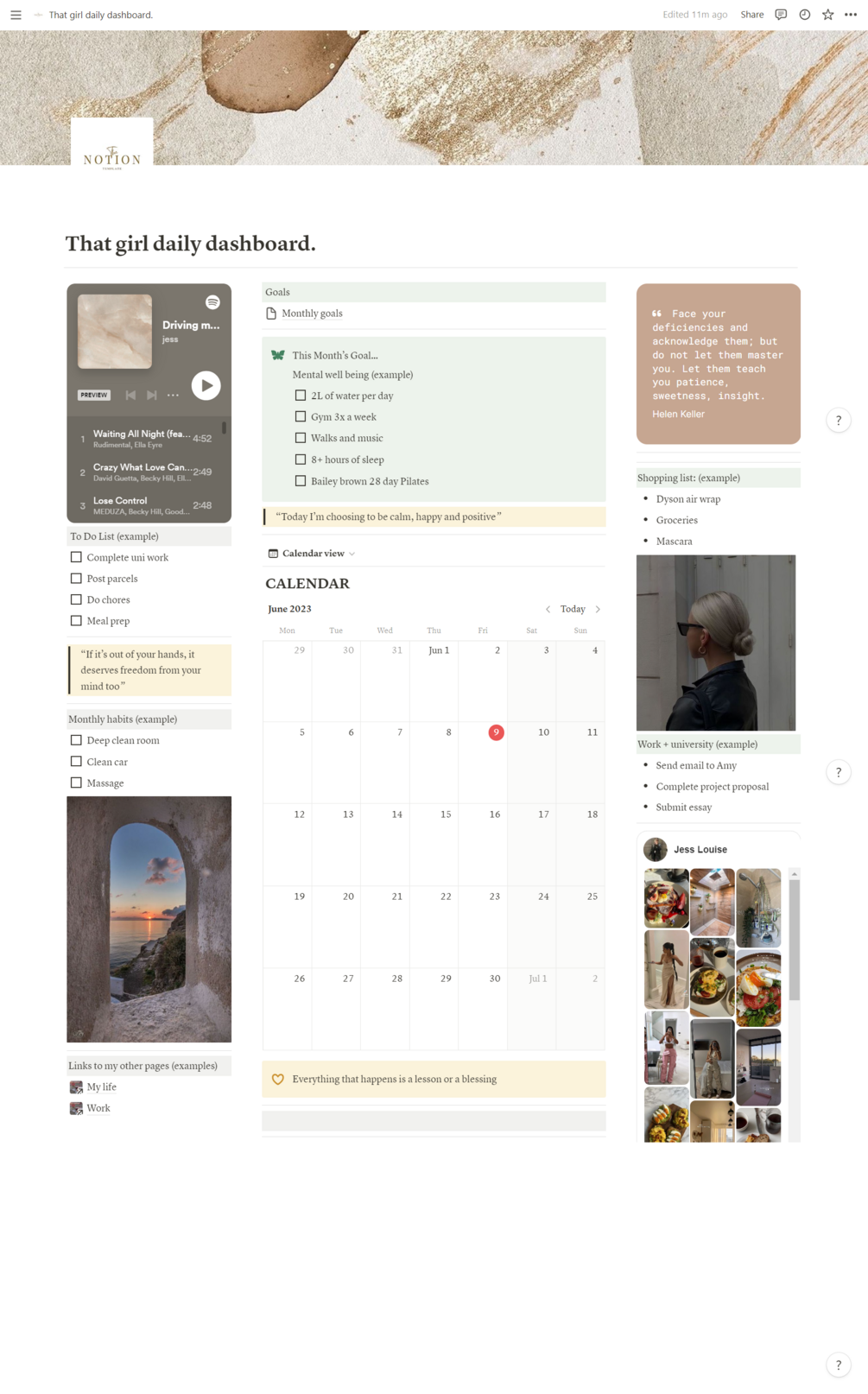The height and width of the screenshot is (1394, 868).
Task: Expand the Calendar view dropdown
Action: (311, 553)
